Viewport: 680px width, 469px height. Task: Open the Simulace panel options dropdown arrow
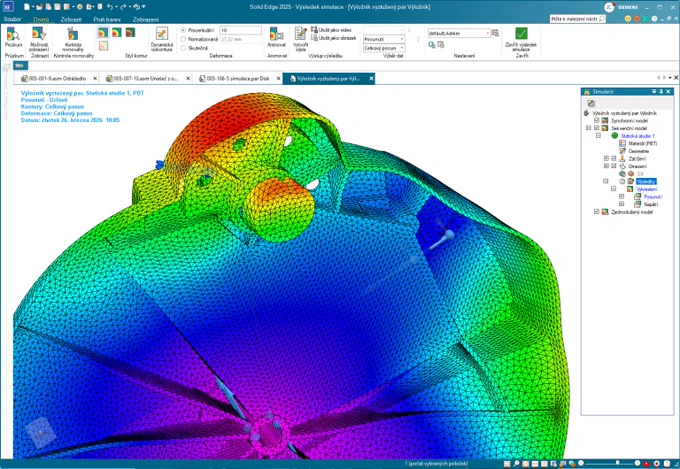[654, 92]
